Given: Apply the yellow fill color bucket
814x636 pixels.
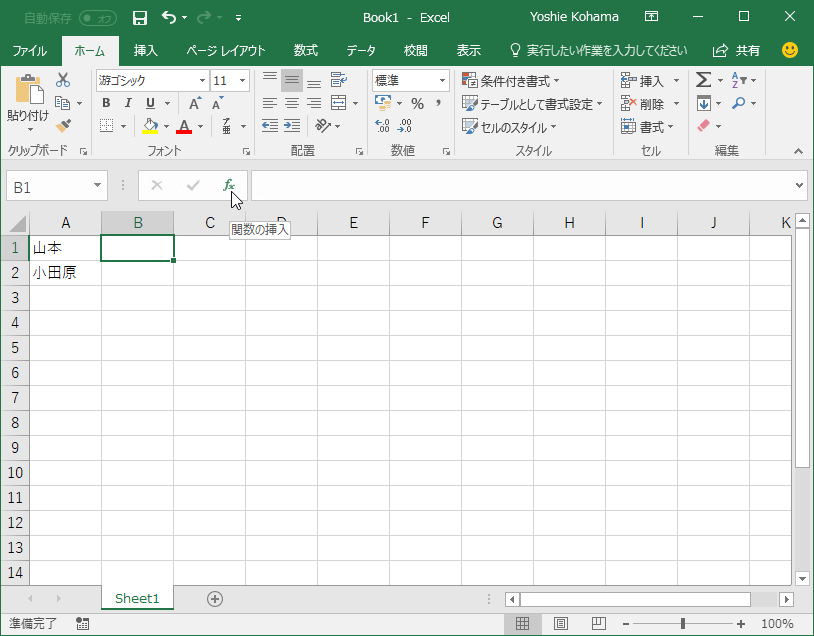Looking at the screenshot, I should (x=150, y=126).
